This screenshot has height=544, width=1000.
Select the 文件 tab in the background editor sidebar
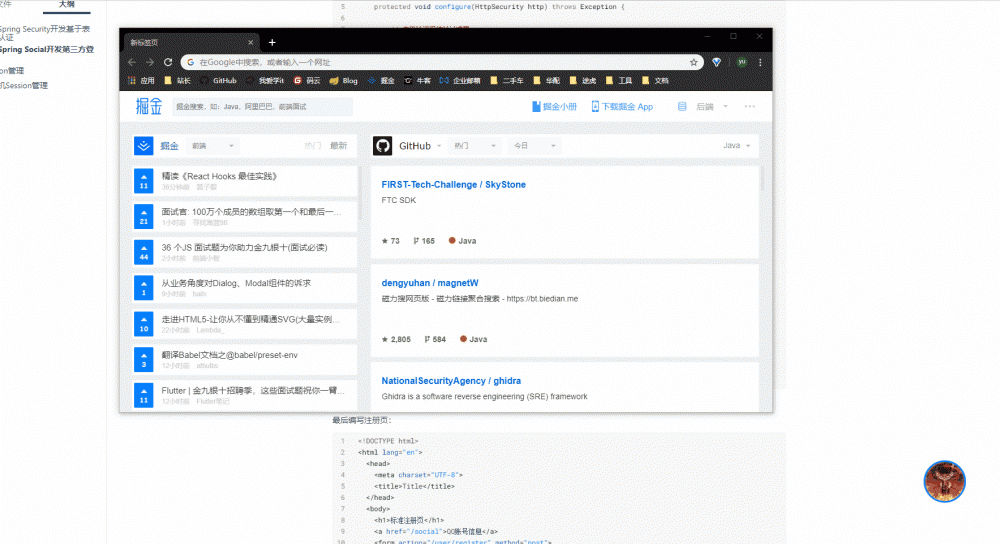pos(6,4)
